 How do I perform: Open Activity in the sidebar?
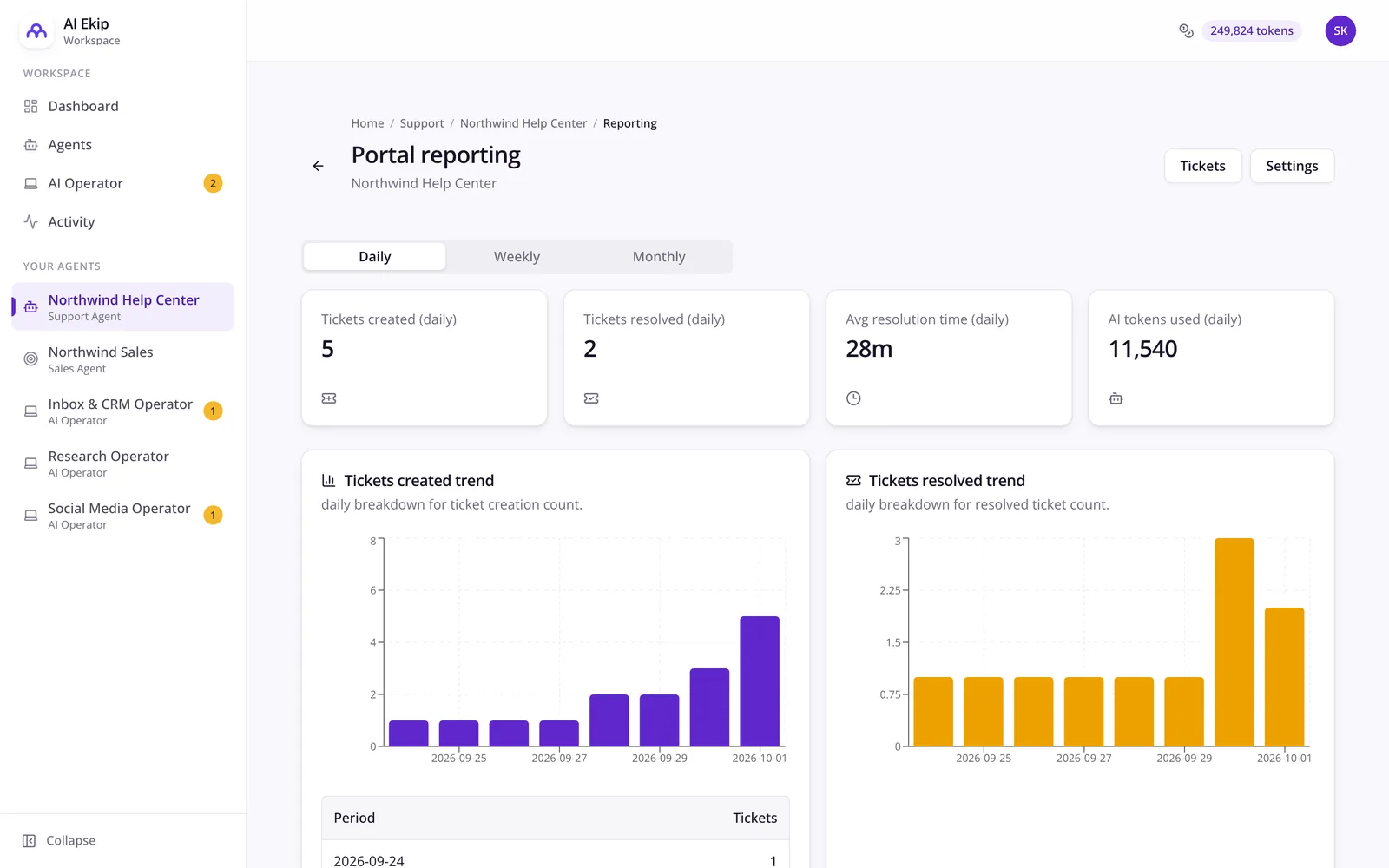[122, 222]
